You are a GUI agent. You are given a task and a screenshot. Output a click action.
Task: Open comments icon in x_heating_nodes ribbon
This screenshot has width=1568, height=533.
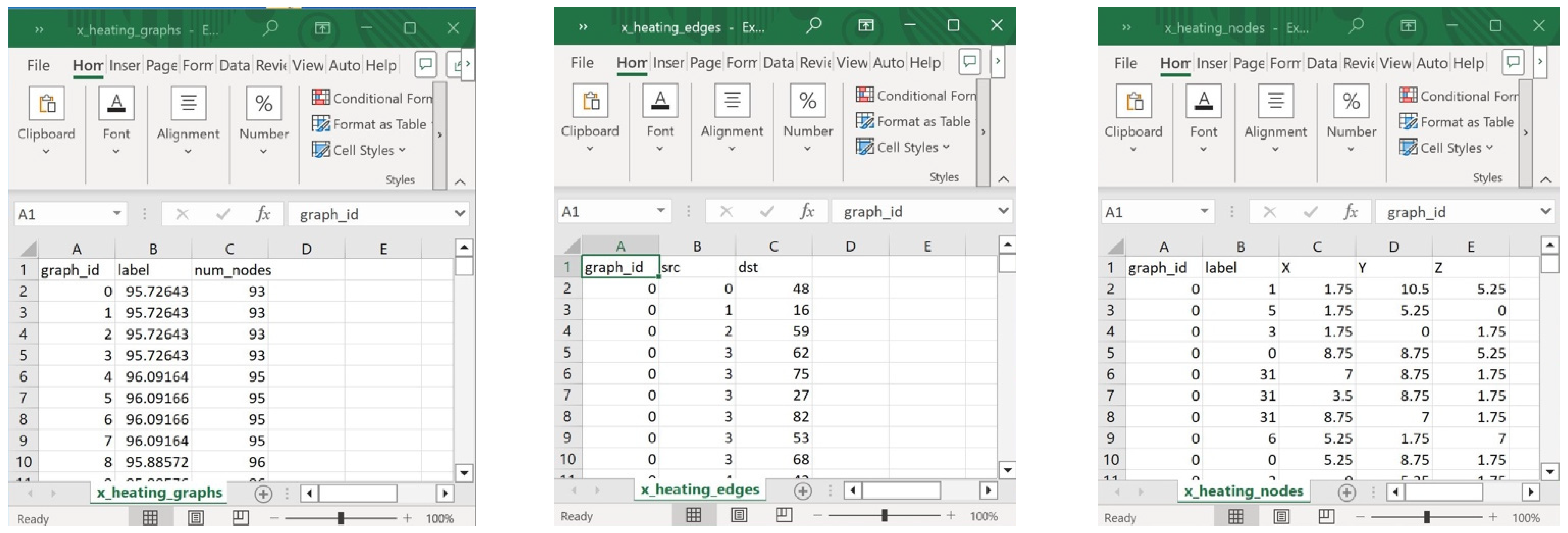click(1513, 62)
